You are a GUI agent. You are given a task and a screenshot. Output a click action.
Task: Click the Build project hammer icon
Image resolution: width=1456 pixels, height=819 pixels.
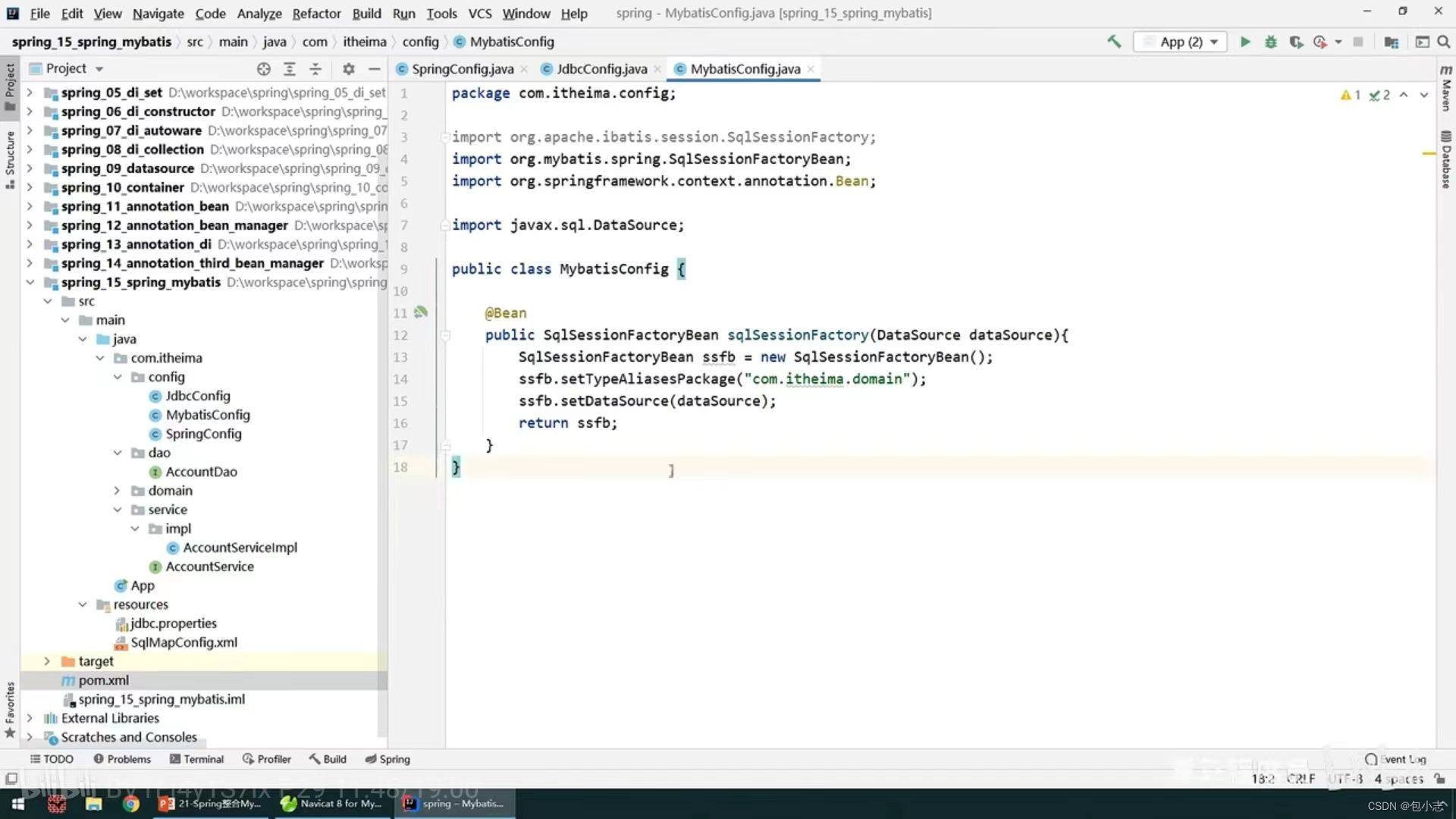tap(1114, 42)
